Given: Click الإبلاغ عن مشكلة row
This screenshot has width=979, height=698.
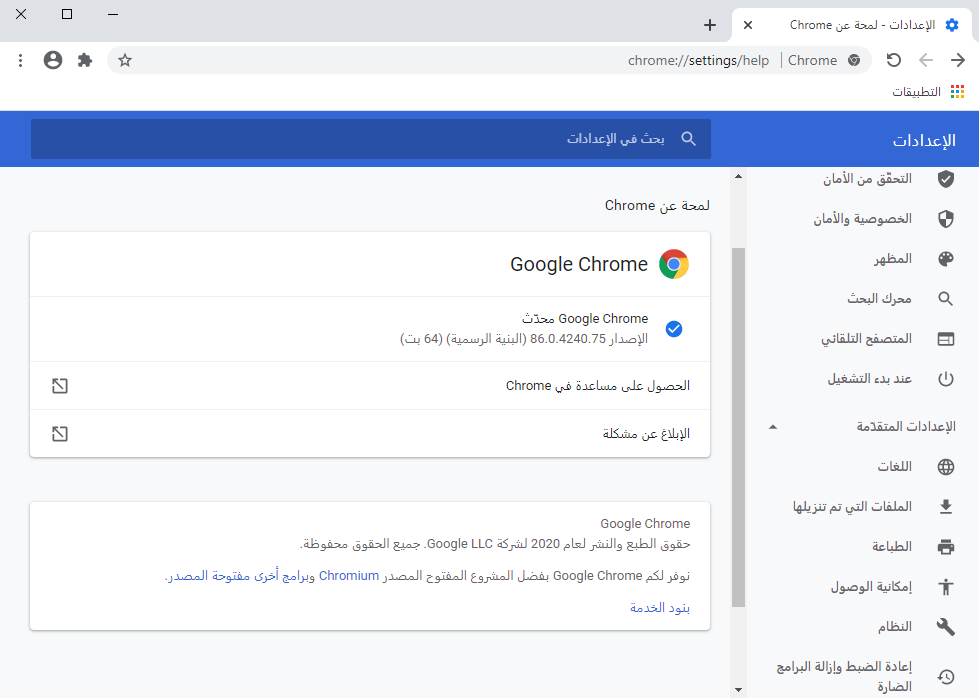Looking at the screenshot, I should pos(370,434).
